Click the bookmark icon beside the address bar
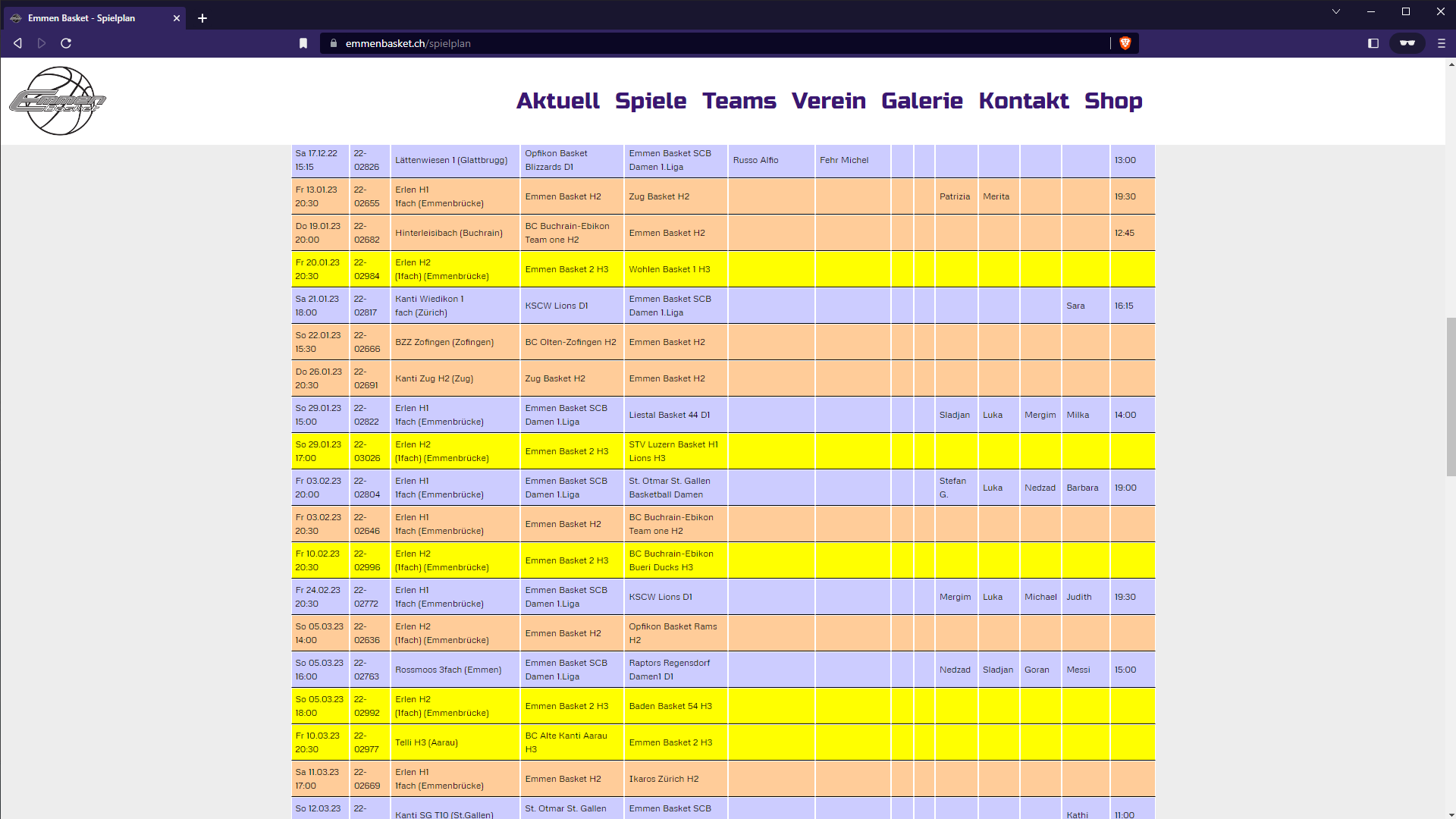 (303, 43)
